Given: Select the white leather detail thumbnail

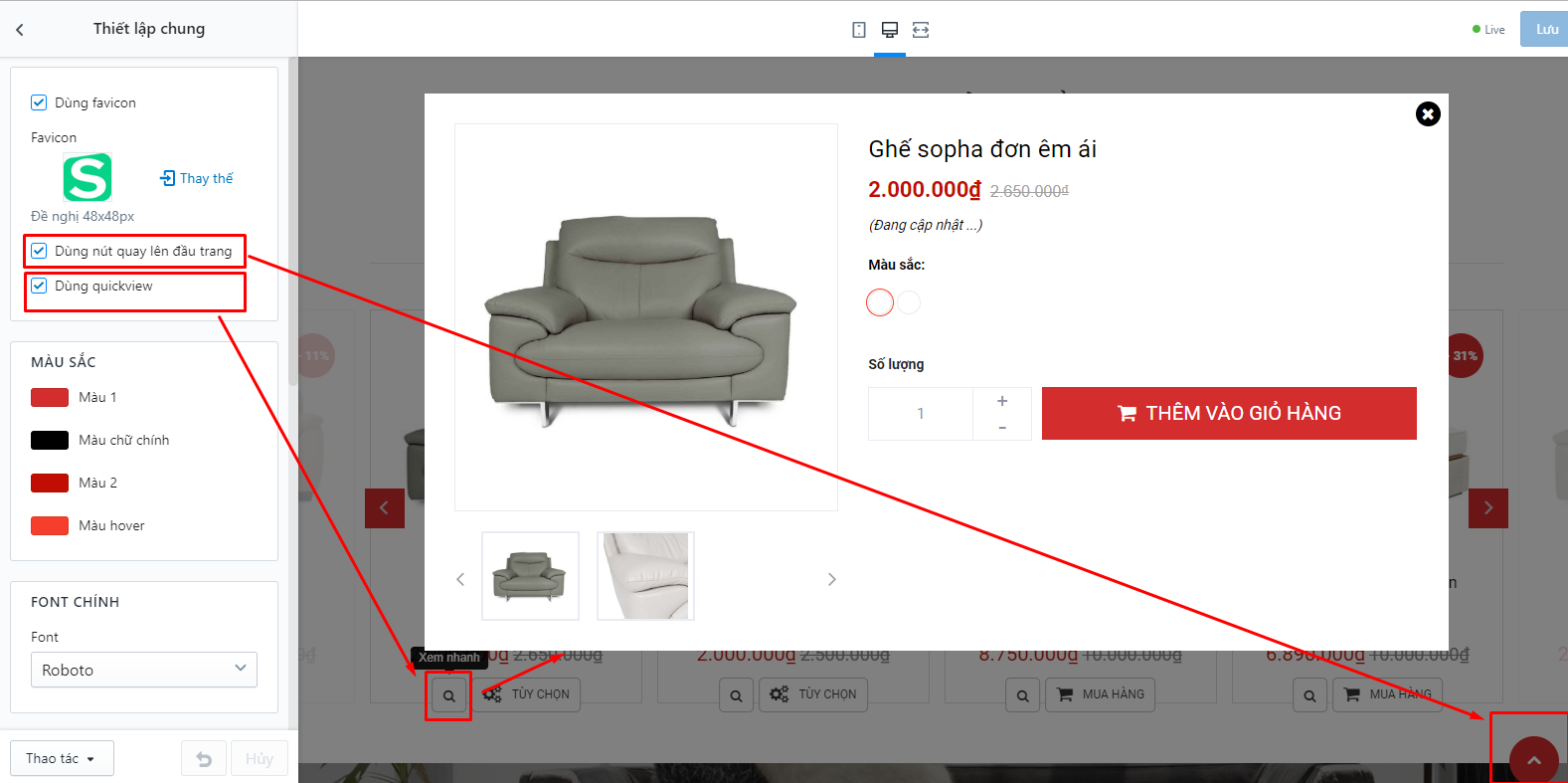Looking at the screenshot, I should pos(645,576).
